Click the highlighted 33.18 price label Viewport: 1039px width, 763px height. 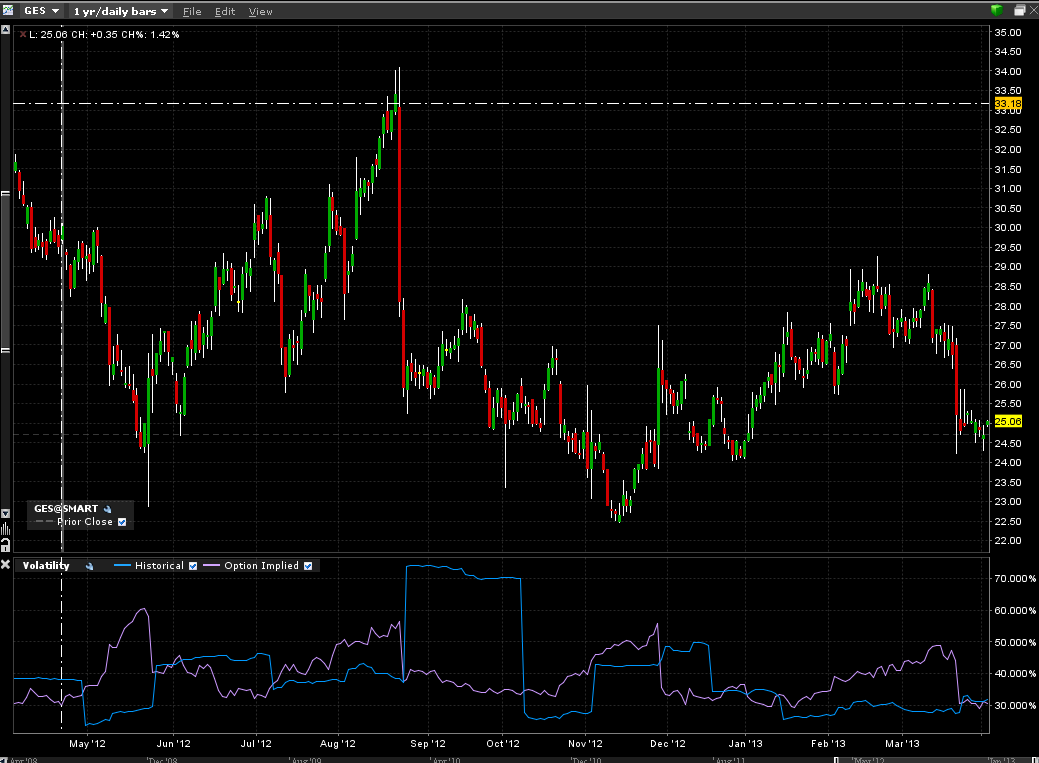pos(1008,103)
